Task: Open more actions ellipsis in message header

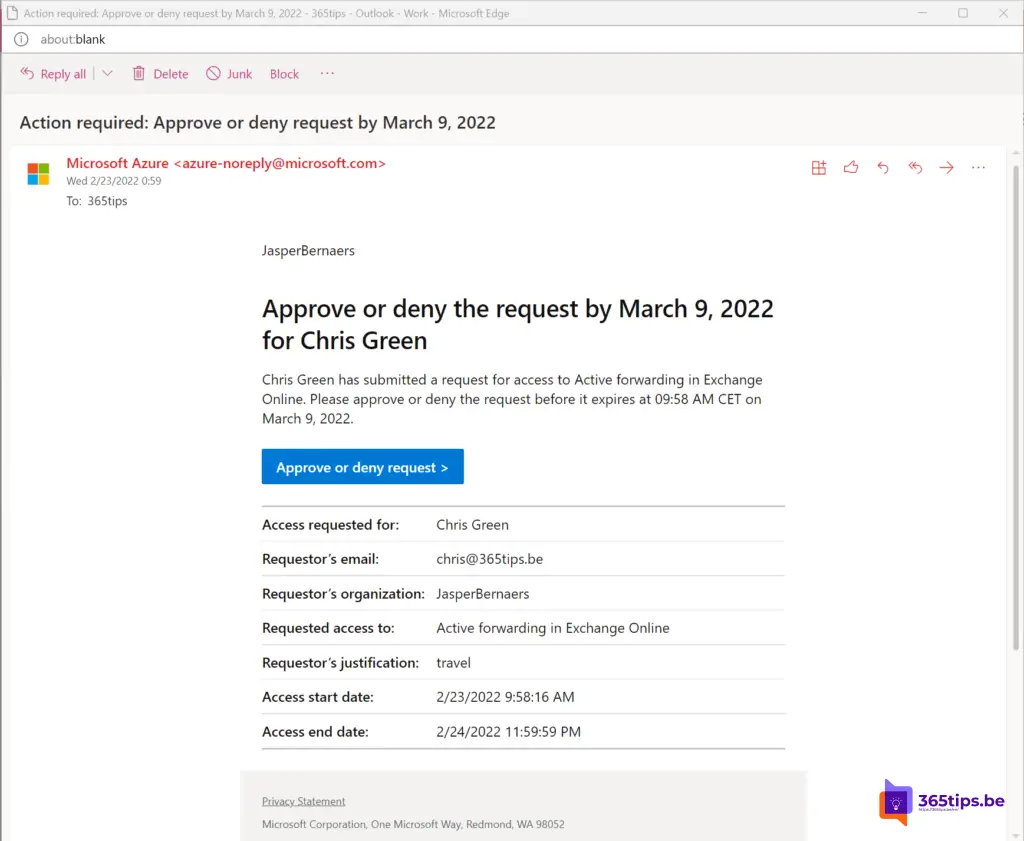Action: [978, 168]
